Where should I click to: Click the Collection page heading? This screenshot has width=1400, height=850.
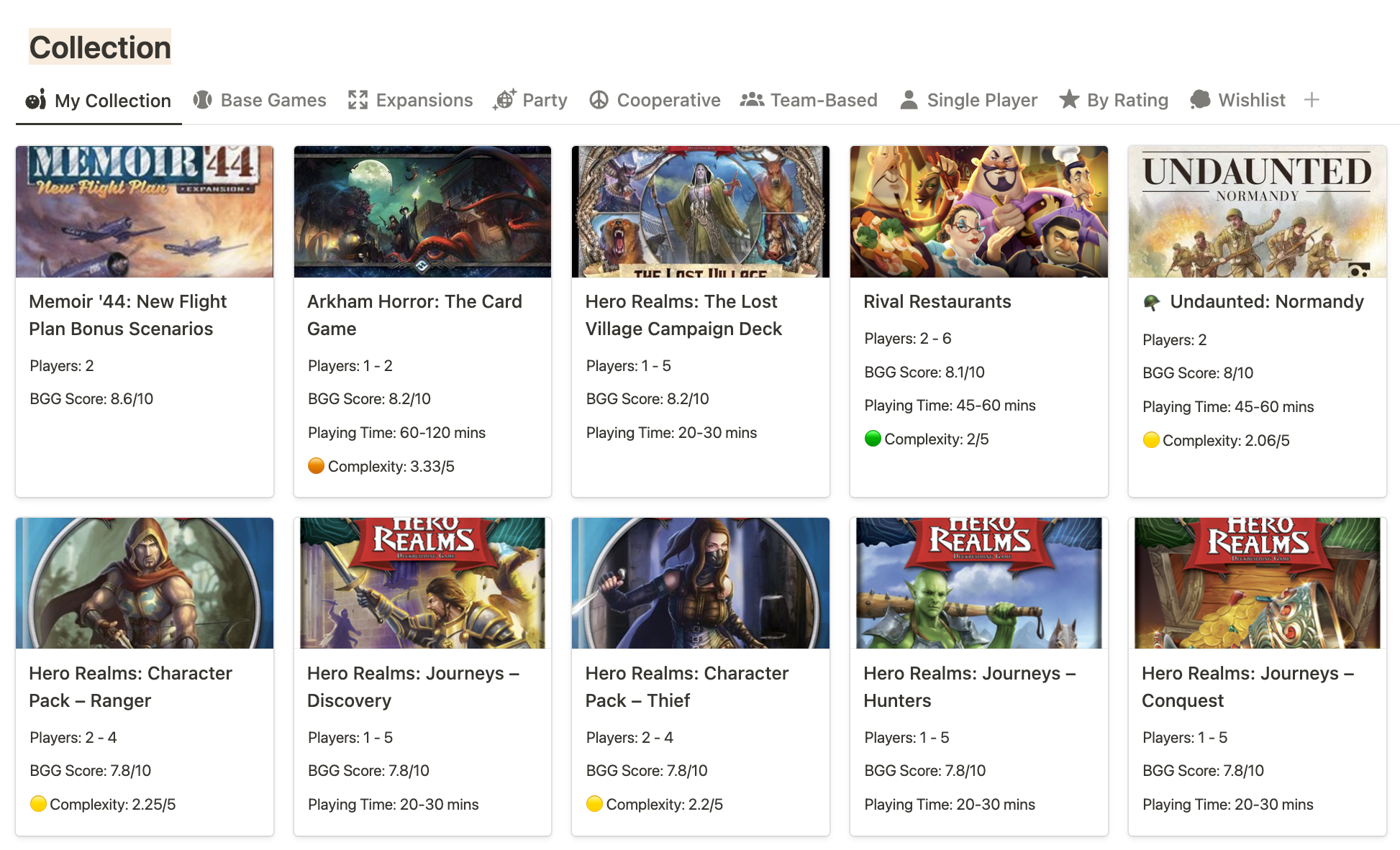[x=100, y=47]
